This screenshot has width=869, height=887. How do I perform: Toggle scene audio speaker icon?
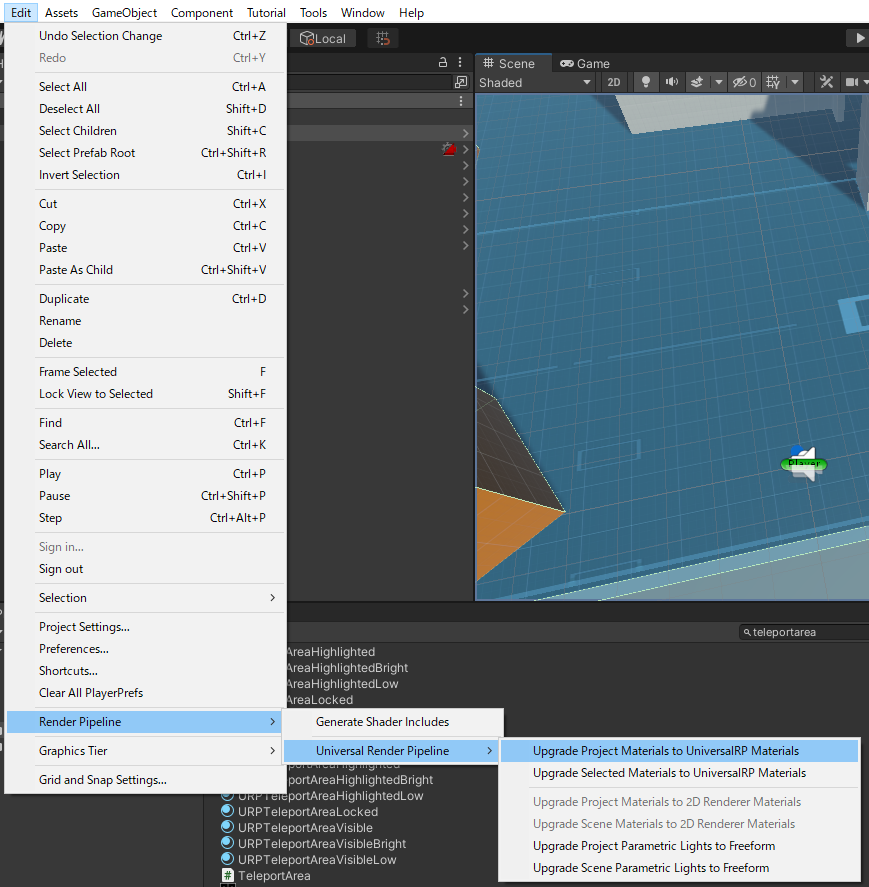671,82
